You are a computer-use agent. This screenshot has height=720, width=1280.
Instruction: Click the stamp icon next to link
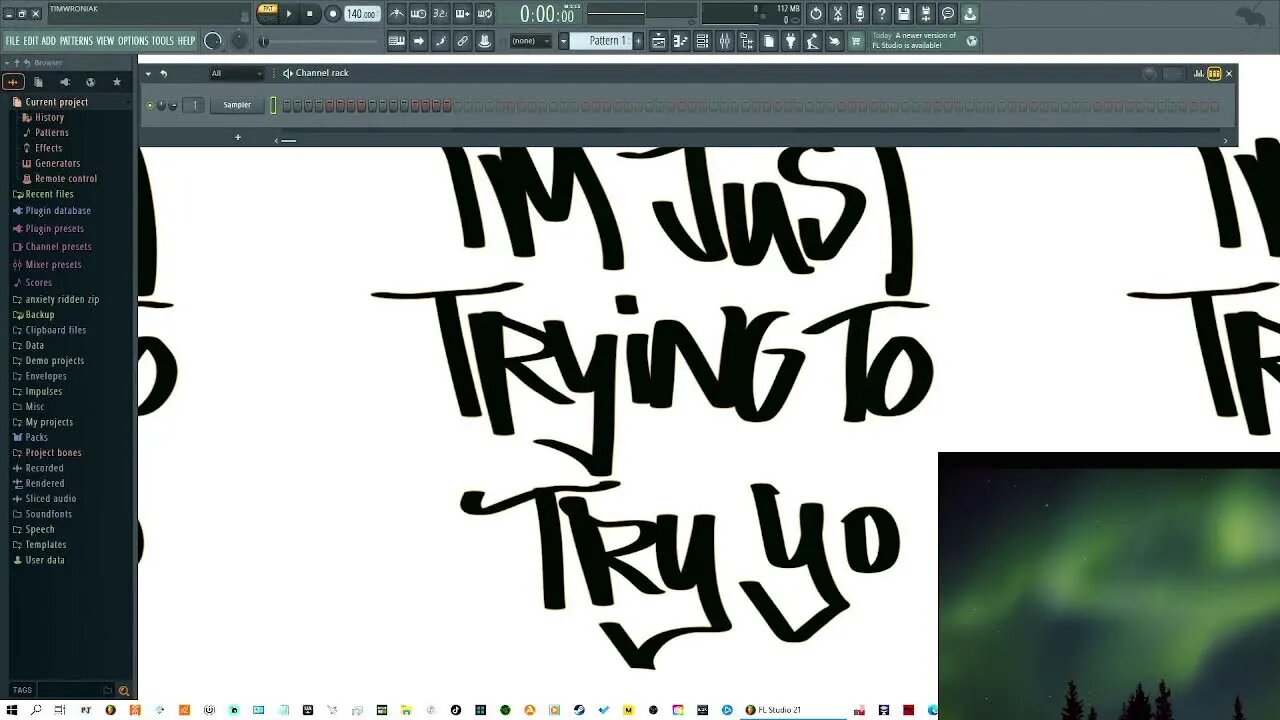(484, 41)
